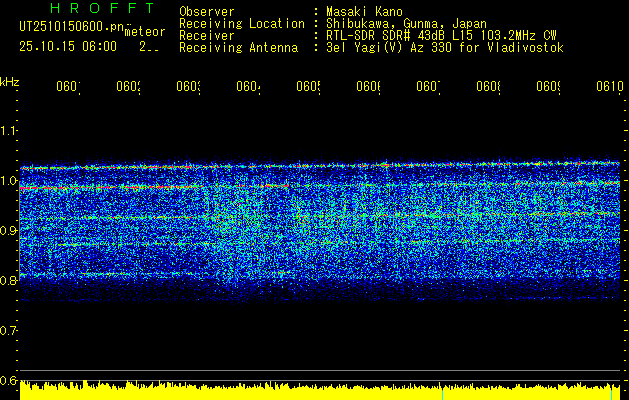Click the 'meteor' label
Screen dimensions: 629x400
[x=145, y=32]
